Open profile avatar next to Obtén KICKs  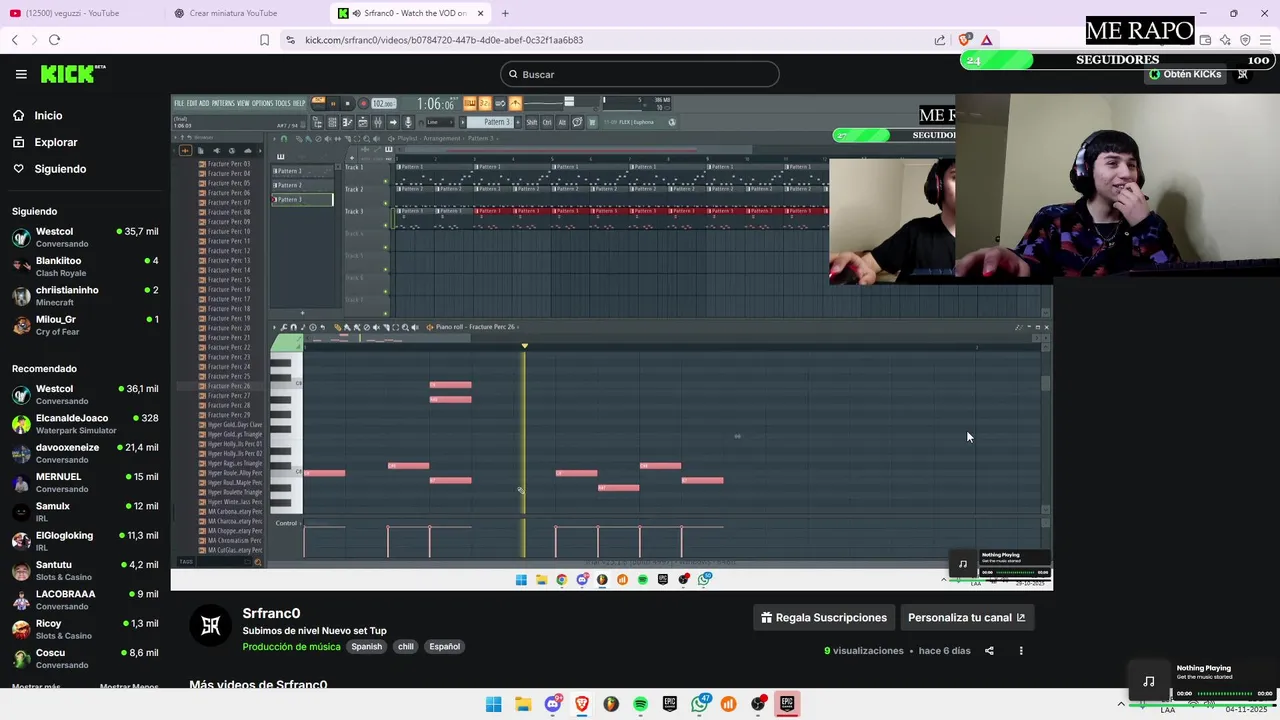coord(1243,74)
